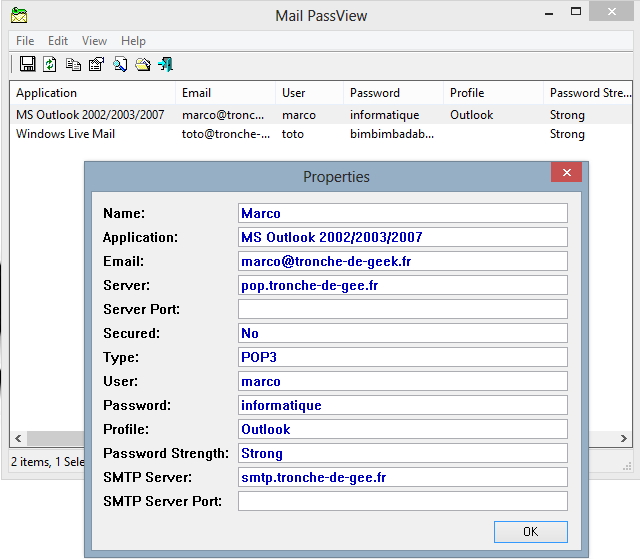Screen dimensions: 640x559
Task: Click the Email field marco@tronche-de-geek.fr
Action: click(403, 261)
